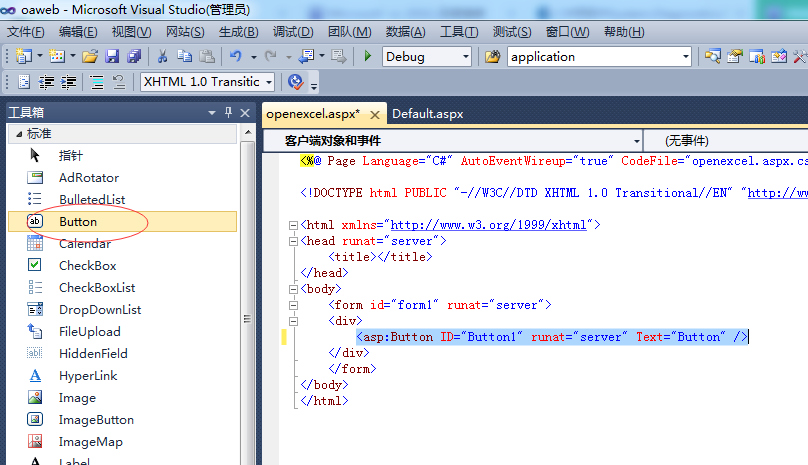Undo the last edit with blue arrow
The width and height of the screenshot is (808, 465).
point(235,56)
